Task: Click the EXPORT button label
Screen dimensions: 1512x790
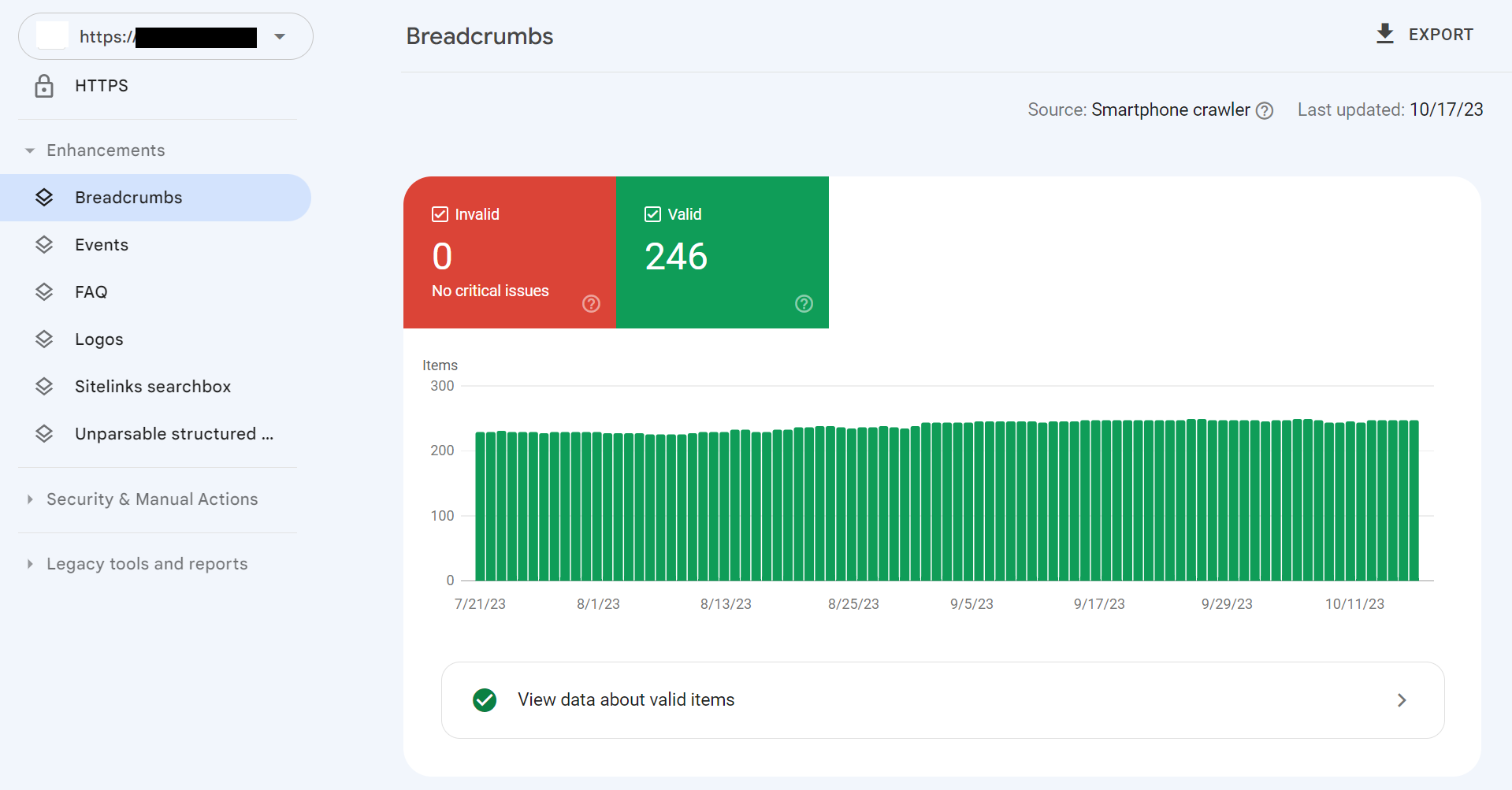Action: coord(1440,35)
